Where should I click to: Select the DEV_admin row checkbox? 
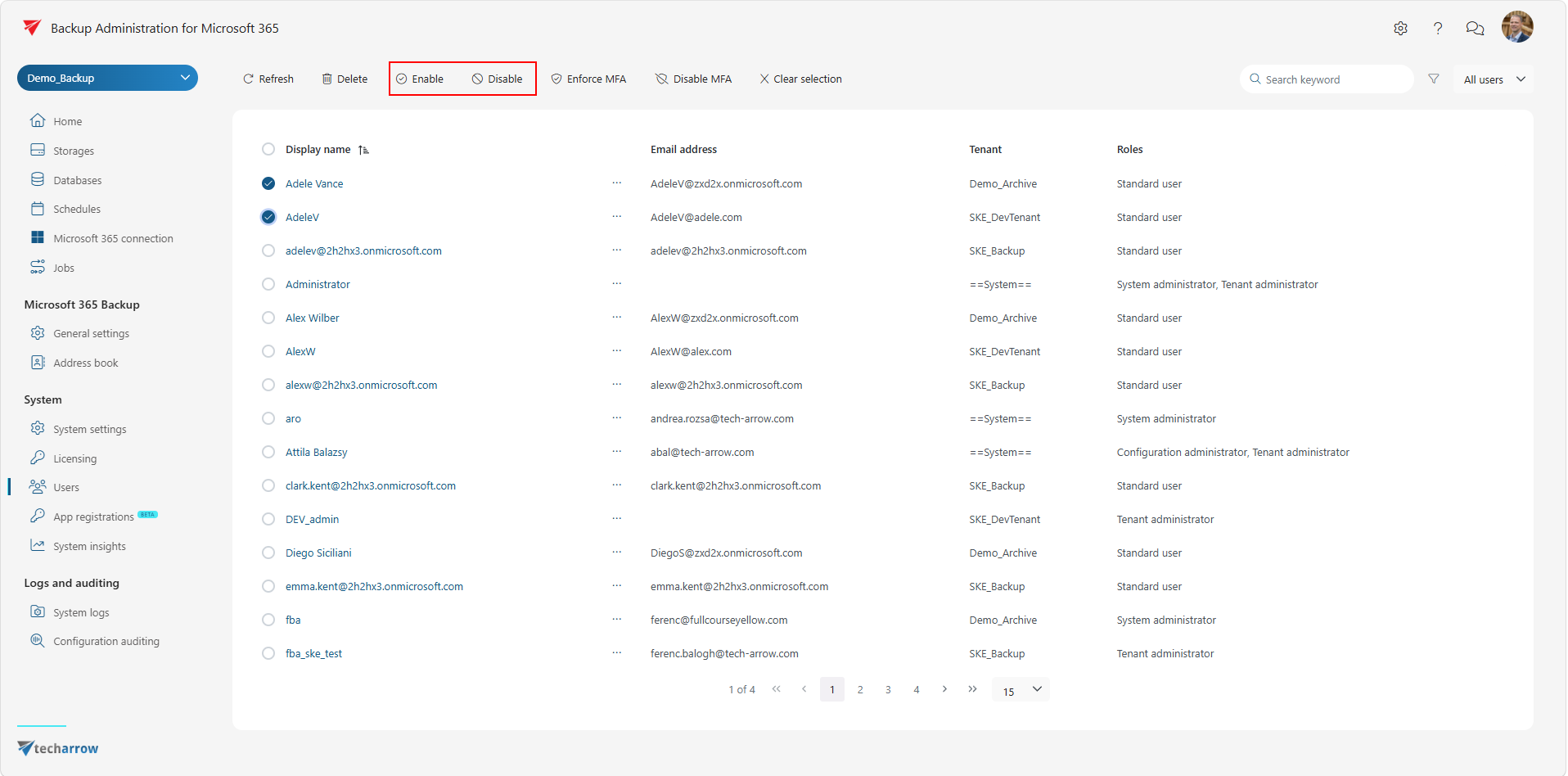(268, 519)
